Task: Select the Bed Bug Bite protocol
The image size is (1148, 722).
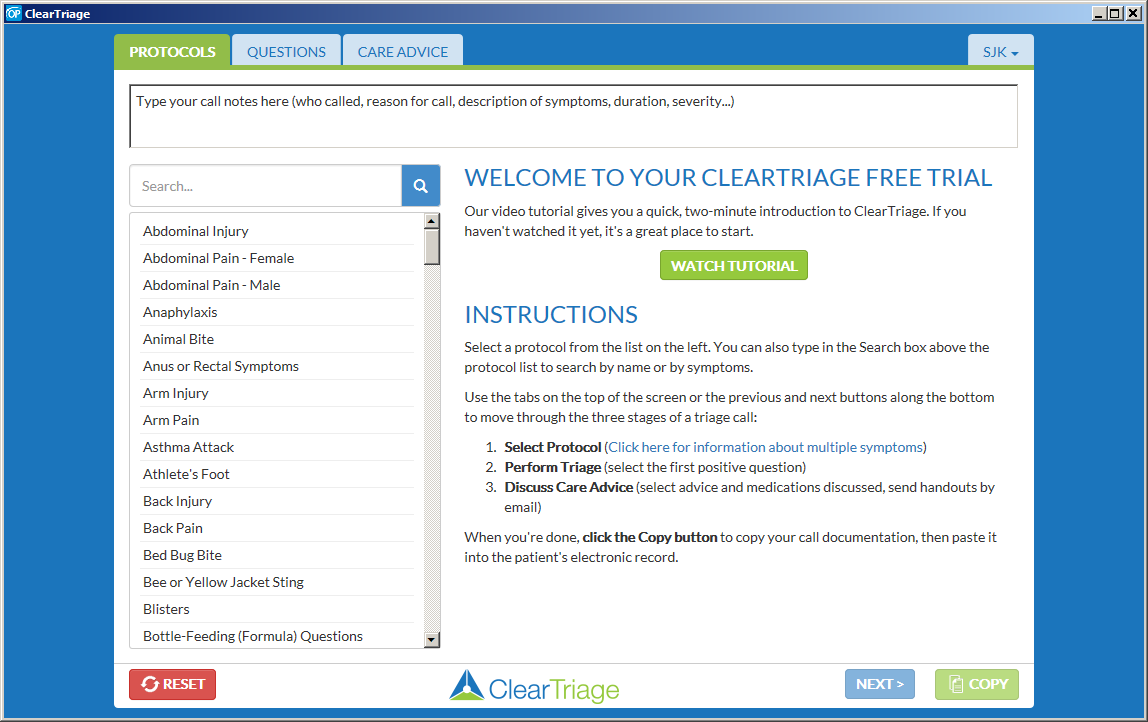Action: tap(278, 556)
